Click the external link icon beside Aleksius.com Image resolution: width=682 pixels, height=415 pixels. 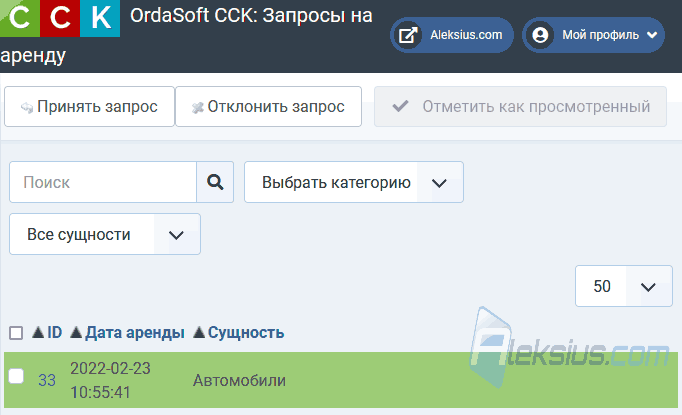click(408, 35)
